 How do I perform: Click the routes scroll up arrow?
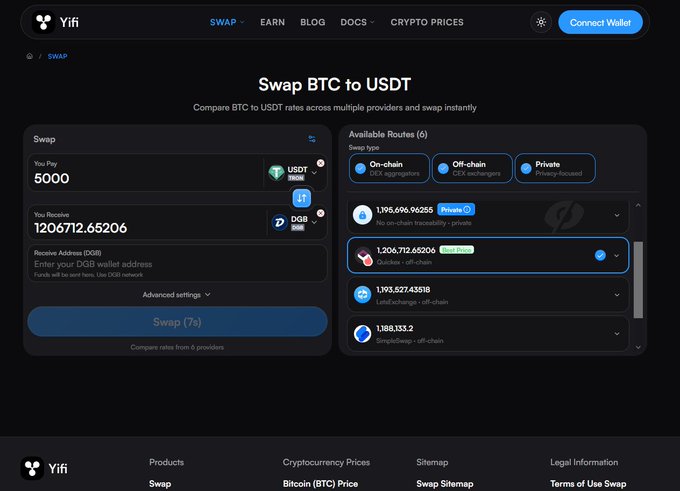pyautogui.click(x=638, y=205)
